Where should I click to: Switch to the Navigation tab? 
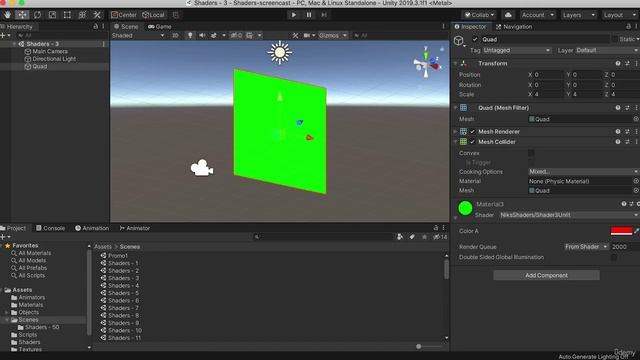513,27
